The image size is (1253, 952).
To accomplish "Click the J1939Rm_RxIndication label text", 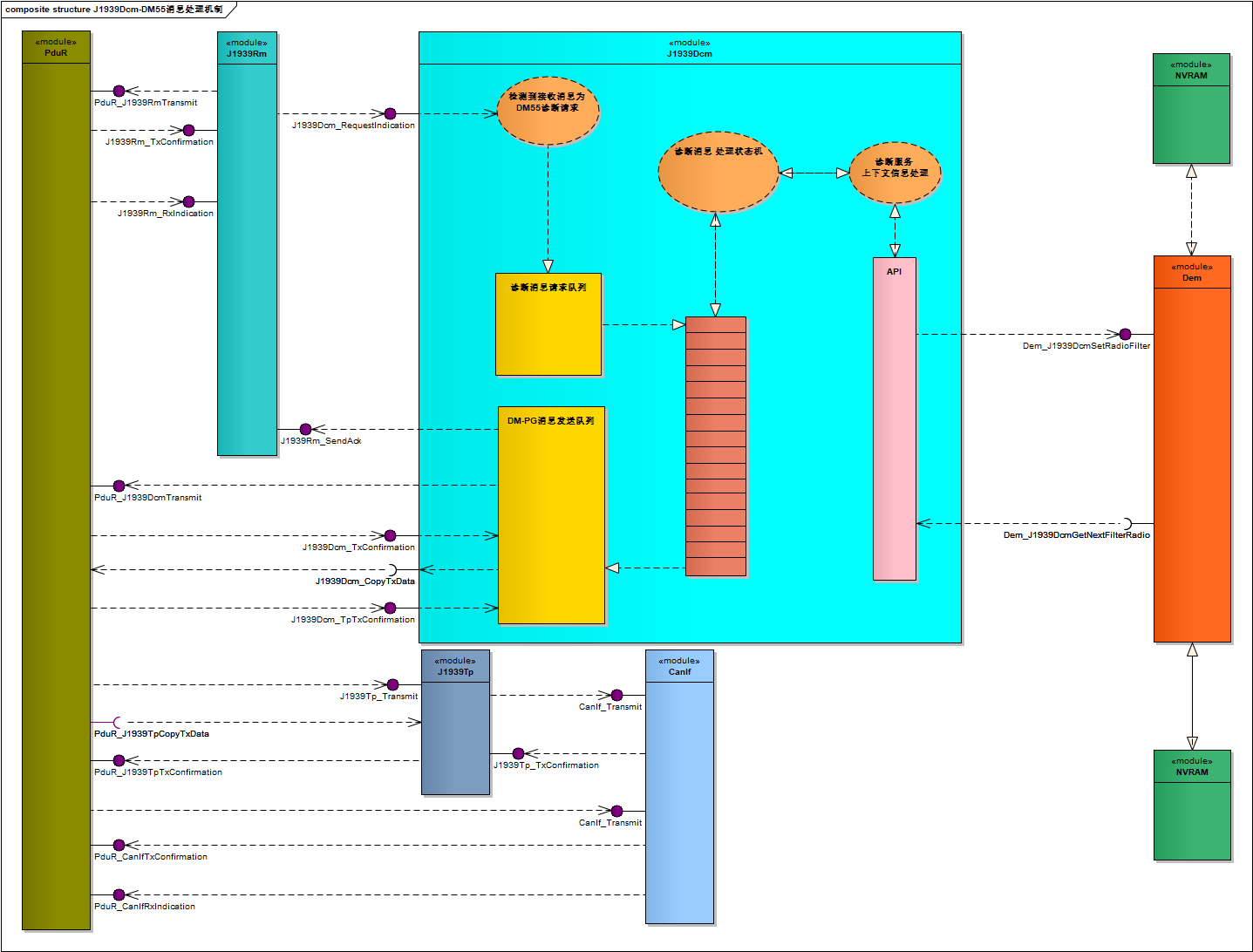I will pyautogui.click(x=166, y=214).
